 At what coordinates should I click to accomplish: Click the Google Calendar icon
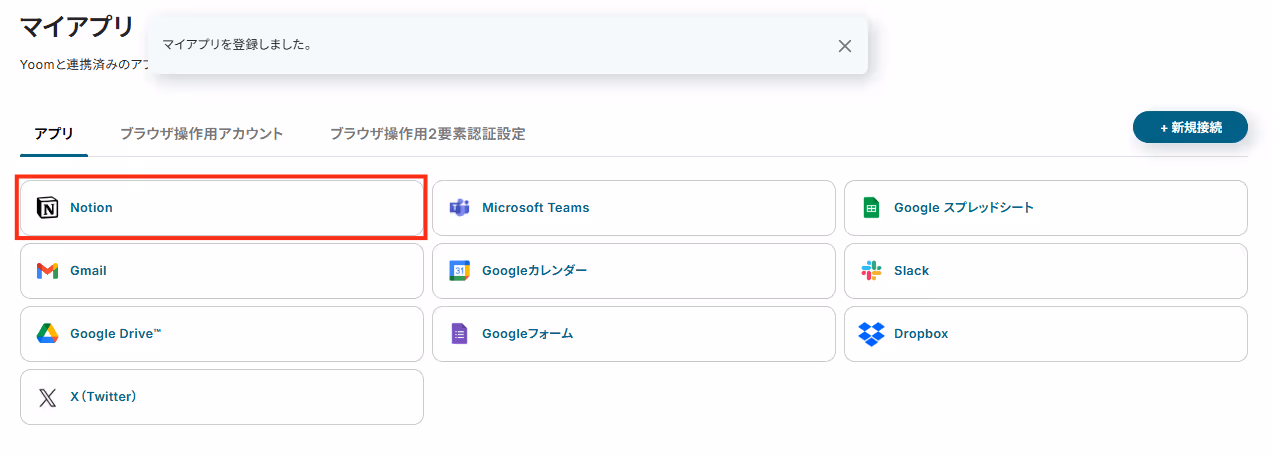click(459, 271)
